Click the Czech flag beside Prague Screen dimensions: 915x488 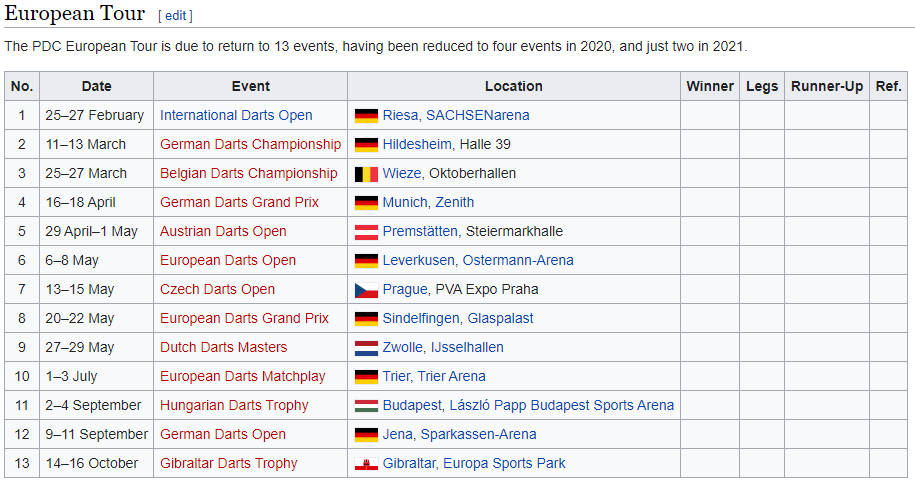click(366, 290)
